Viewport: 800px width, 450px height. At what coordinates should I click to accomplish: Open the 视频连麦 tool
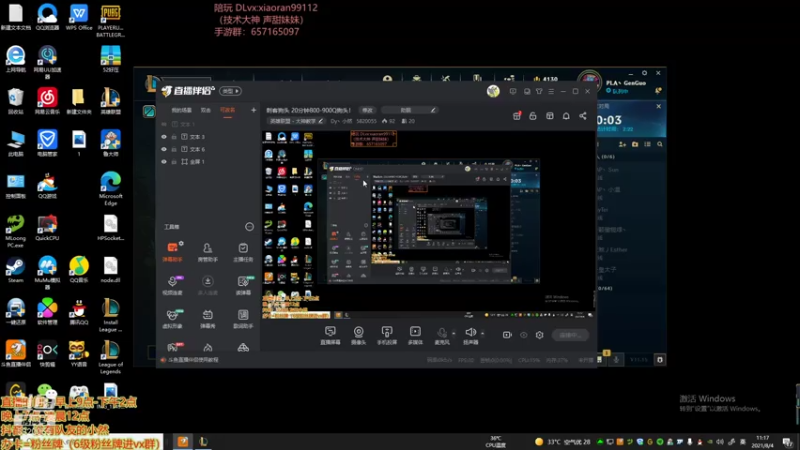(x=173, y=285)
